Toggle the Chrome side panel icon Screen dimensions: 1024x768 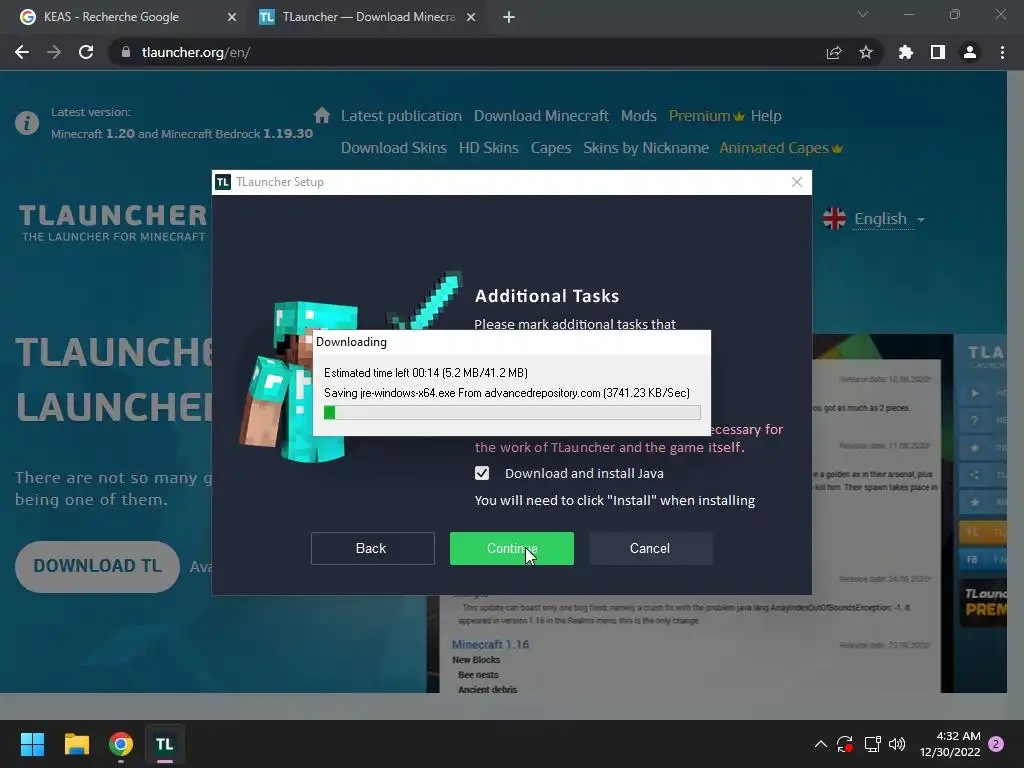[x=938, y=52]
